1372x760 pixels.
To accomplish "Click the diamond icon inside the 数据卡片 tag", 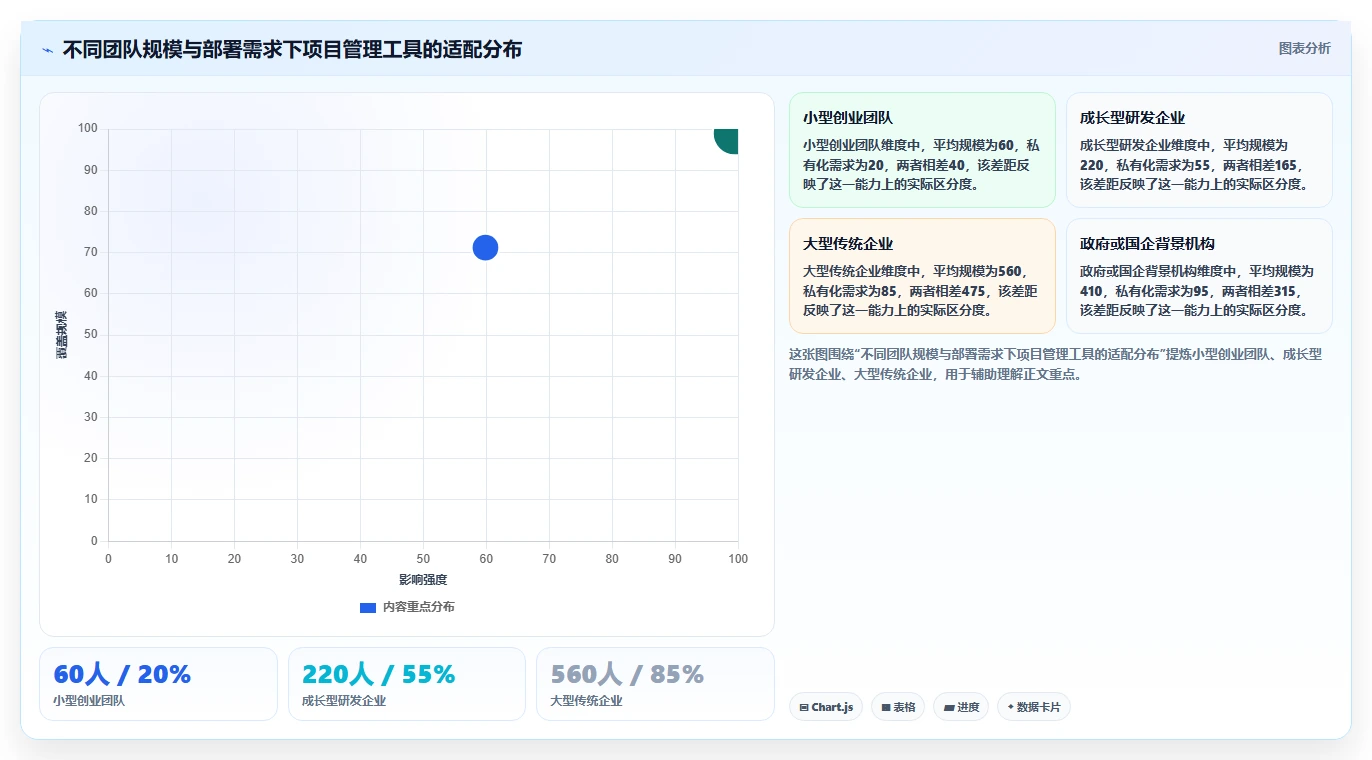I will (1011, 707).
